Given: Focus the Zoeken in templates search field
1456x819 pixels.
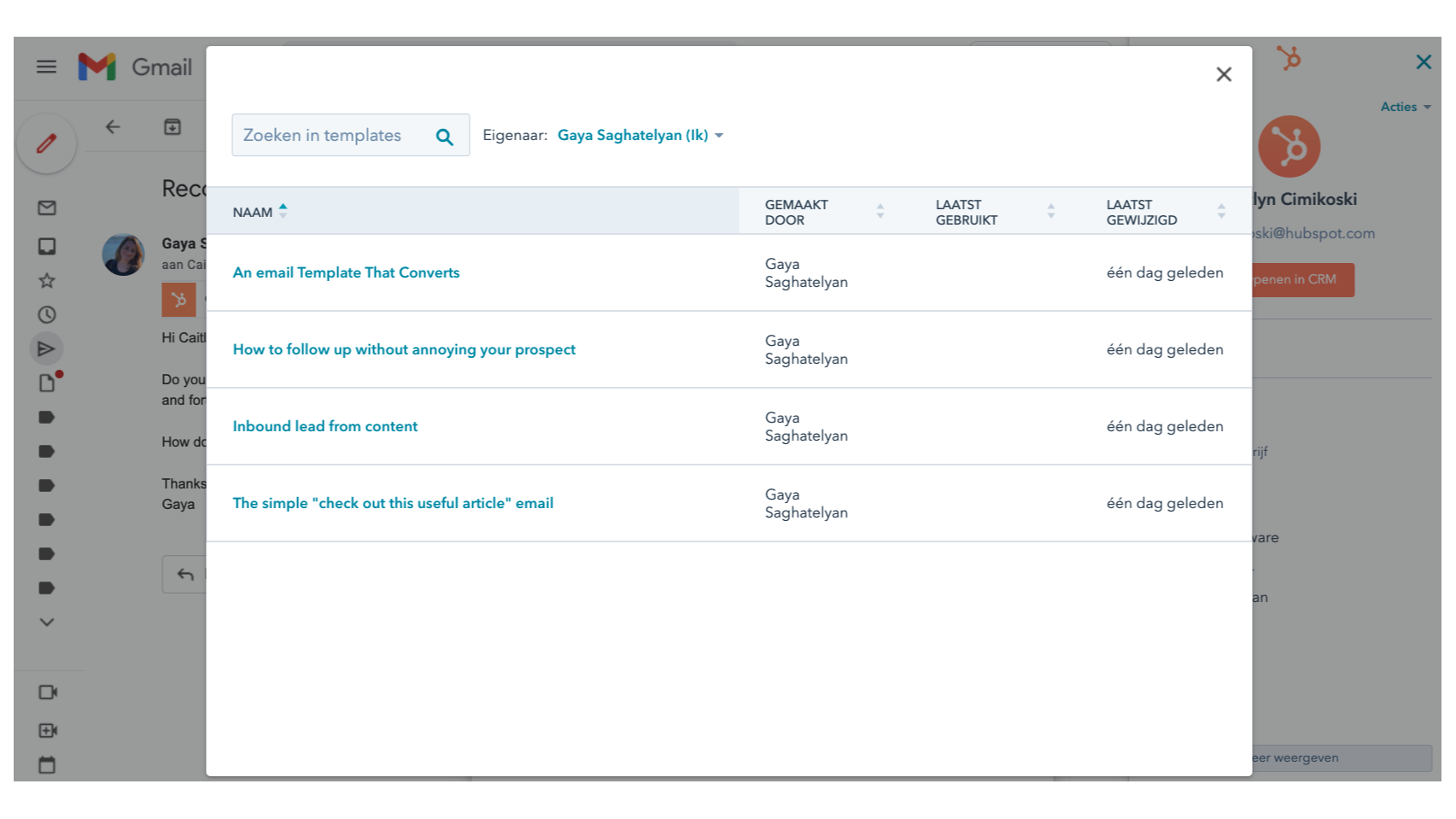Looking at the screenshot, I should [350, 135].
